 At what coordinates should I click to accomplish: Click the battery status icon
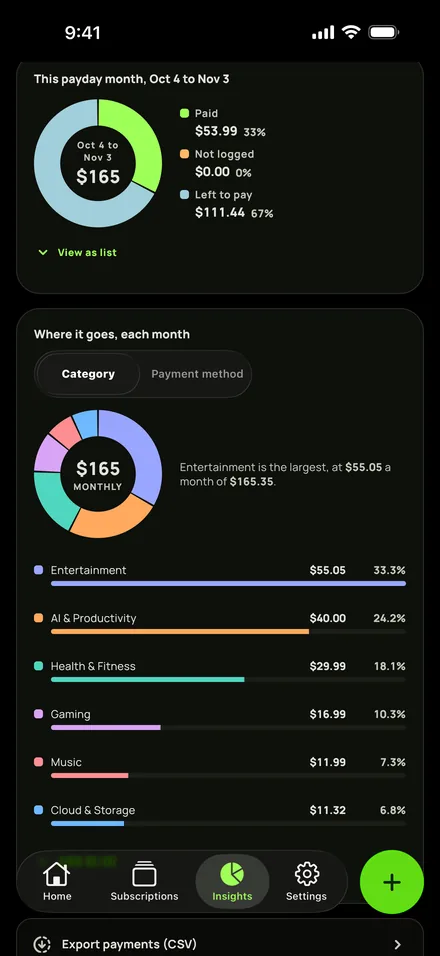pyautogui.click(x=383, y=32)
